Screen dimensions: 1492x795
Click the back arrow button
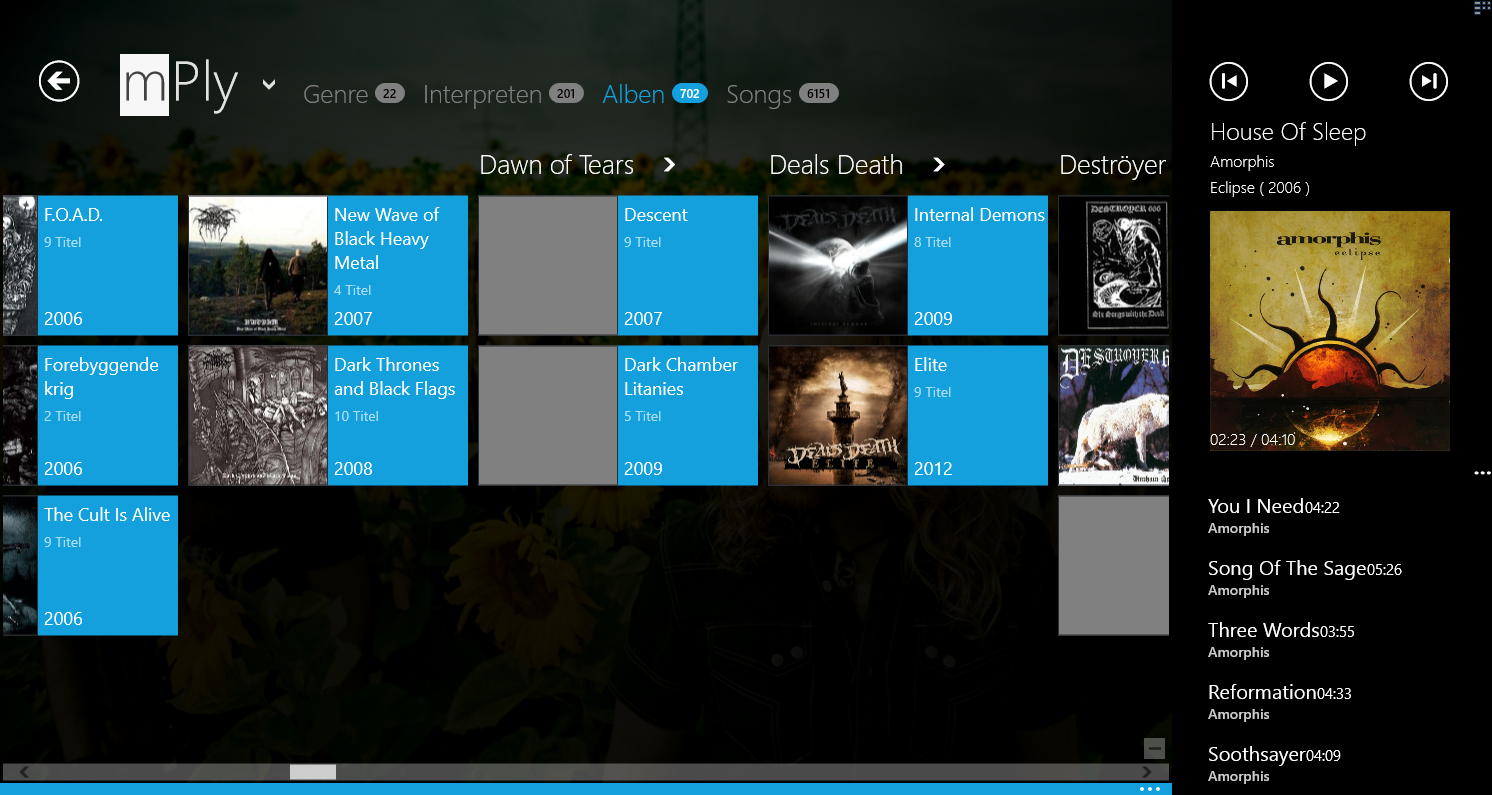click(x=59, y=81)
